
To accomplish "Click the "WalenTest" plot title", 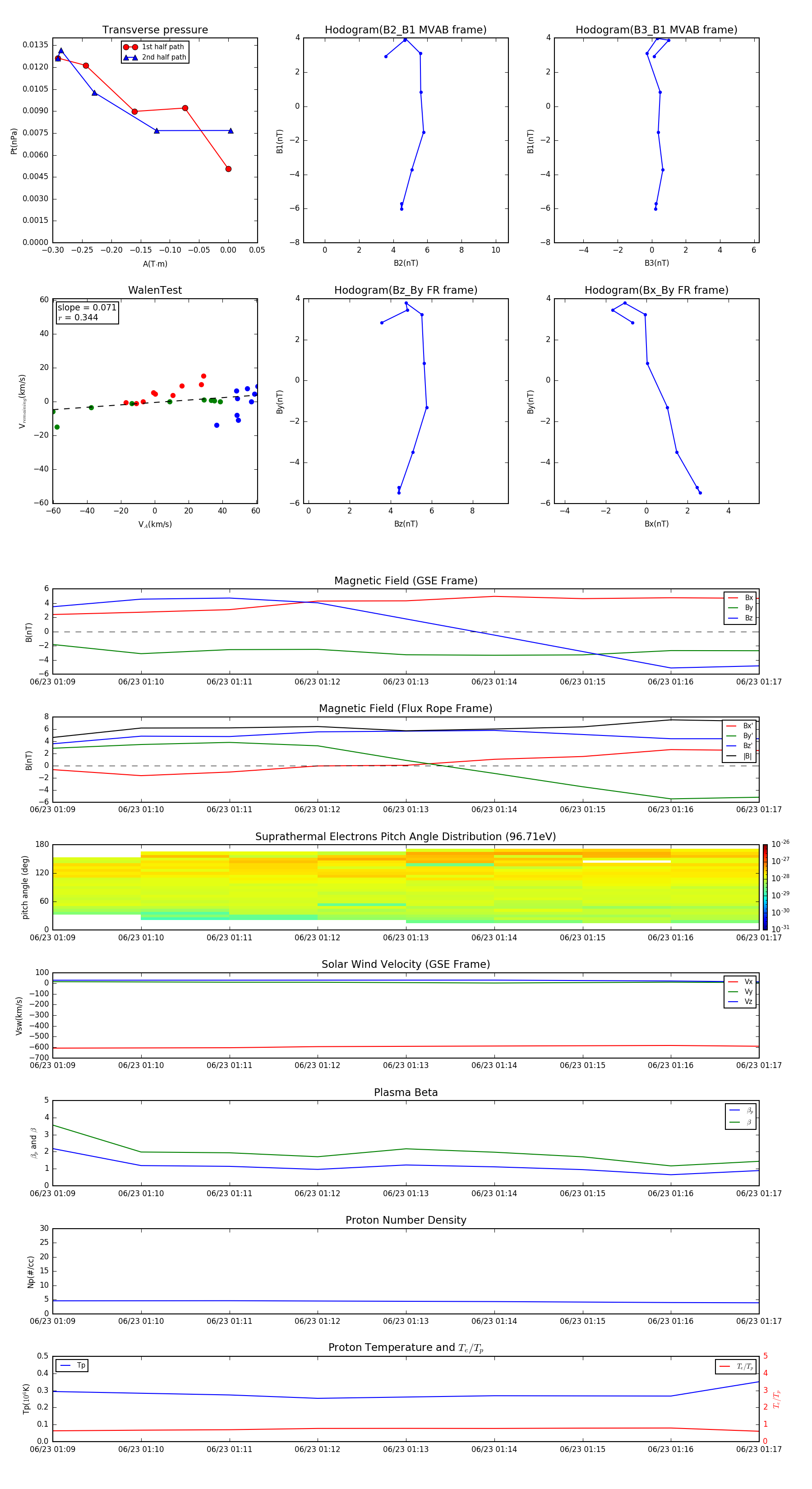I will (x=155, y=290).
